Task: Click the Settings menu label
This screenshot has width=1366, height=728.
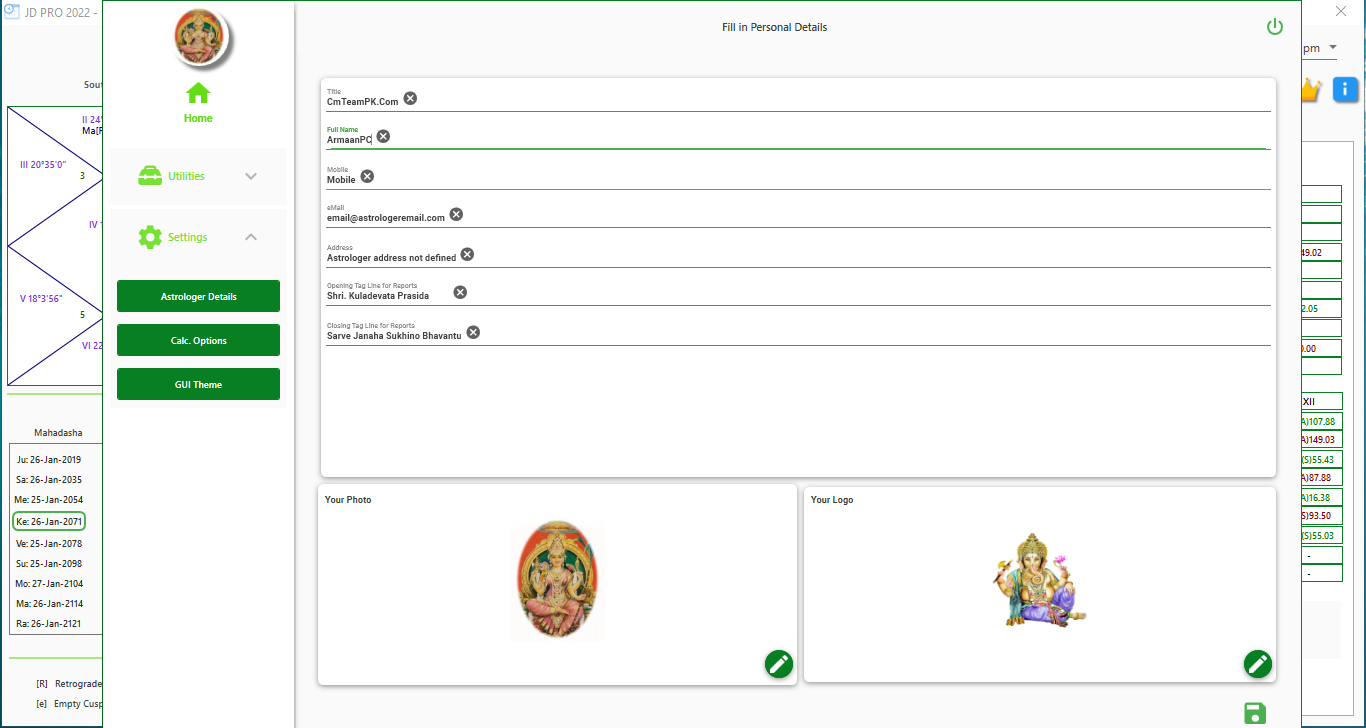Action: pos(188,237)
